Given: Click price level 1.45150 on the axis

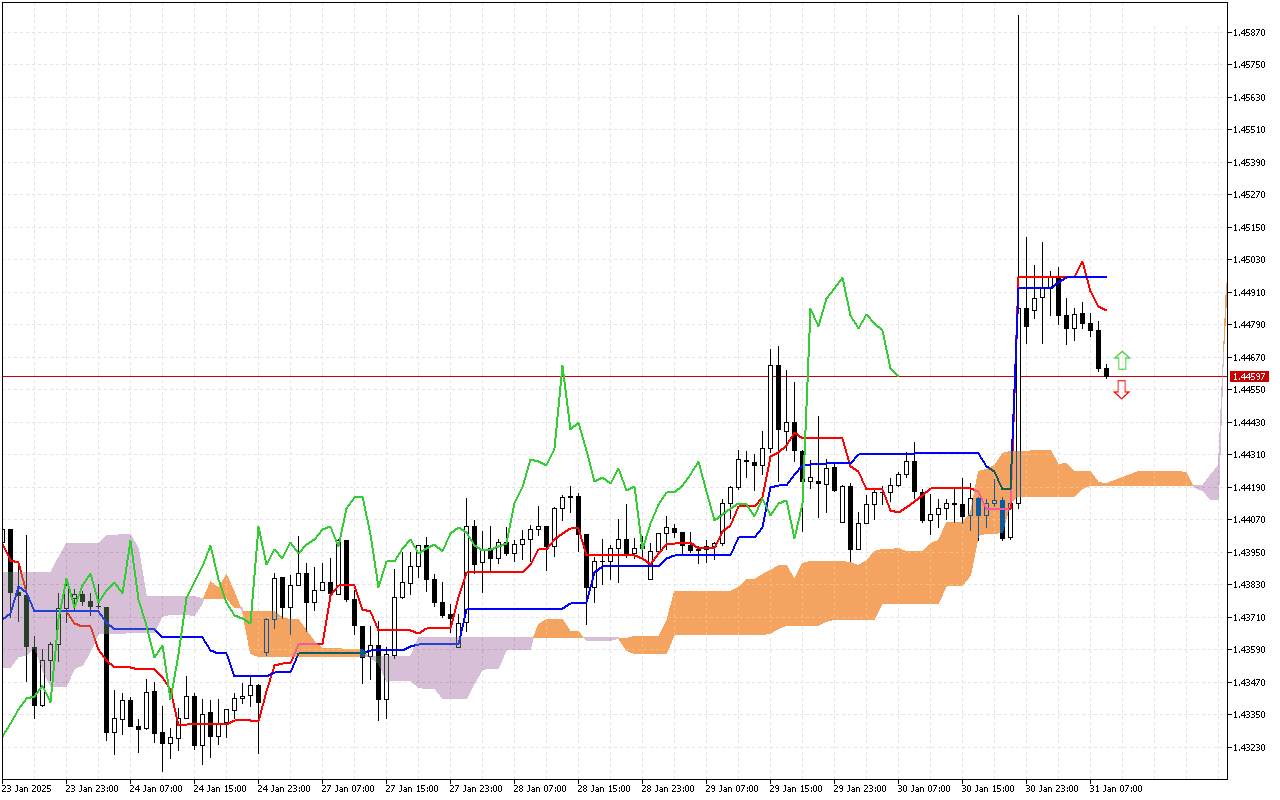Looking at the screenshot, I should (x=1250, y=228).
